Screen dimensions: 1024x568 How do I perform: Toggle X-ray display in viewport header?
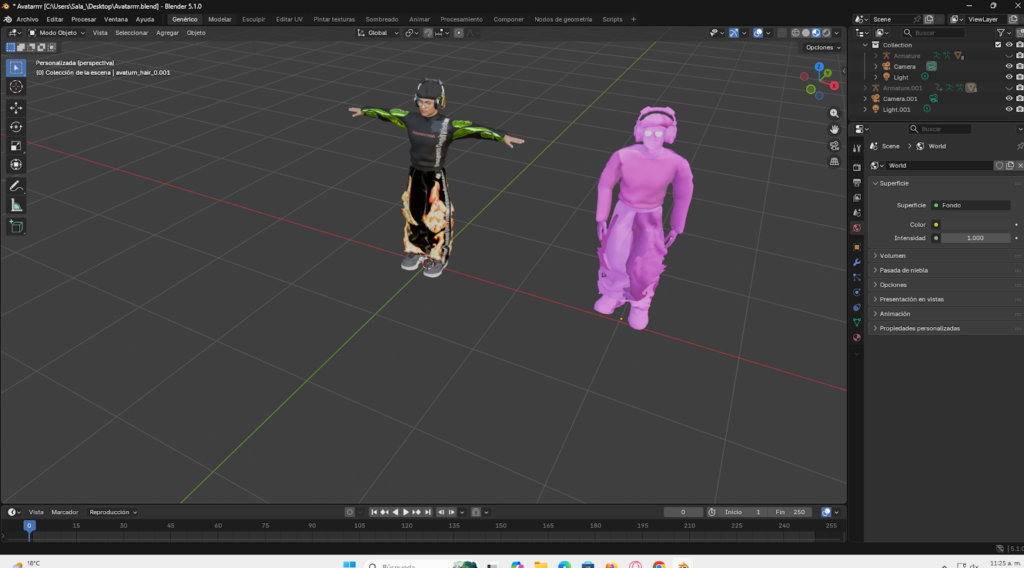click(x=782, y=33)
